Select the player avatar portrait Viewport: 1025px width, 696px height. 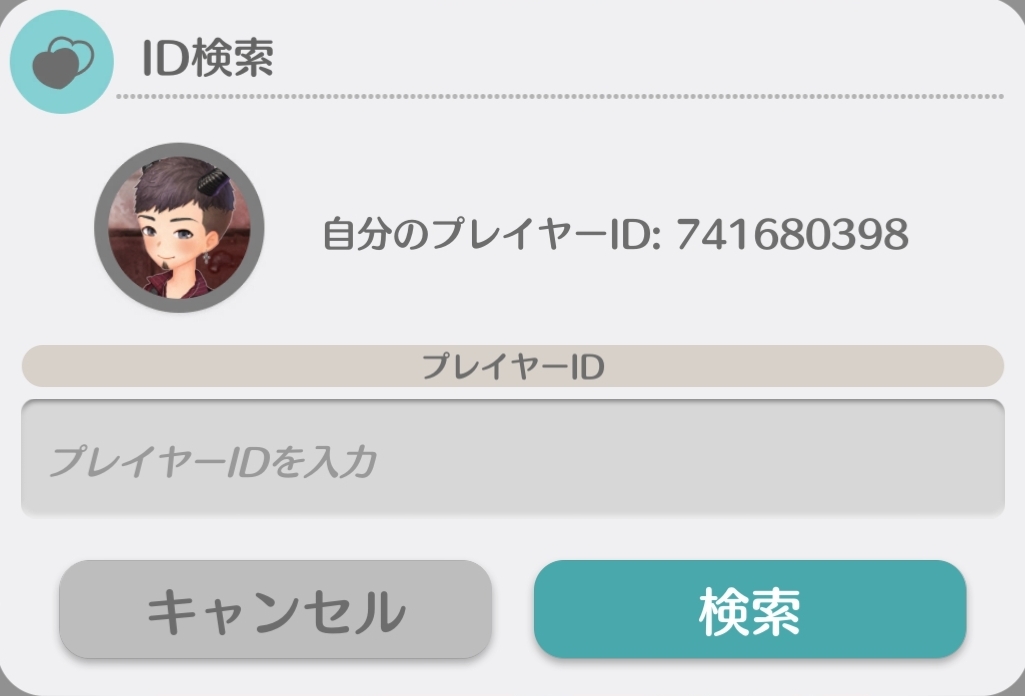pyautogui.click(x=179, y=227)
